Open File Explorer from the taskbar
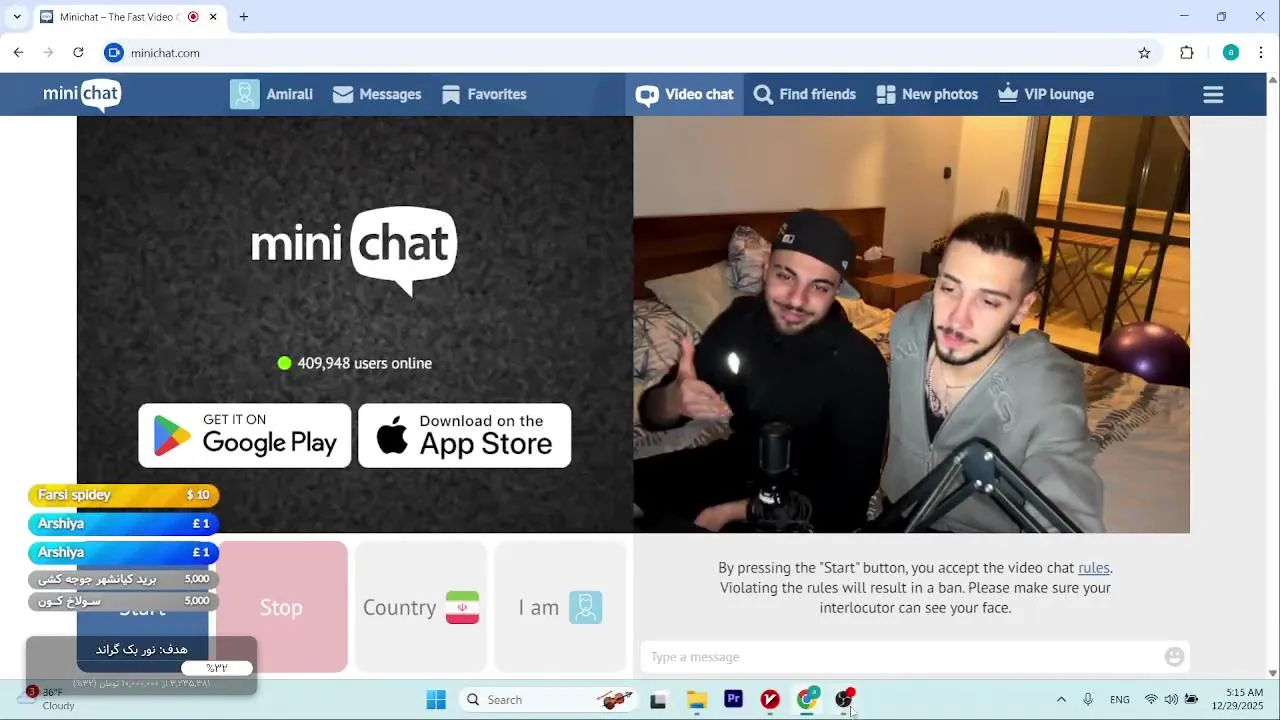Viewport: 1280px width, 720px height. point(696,700)
